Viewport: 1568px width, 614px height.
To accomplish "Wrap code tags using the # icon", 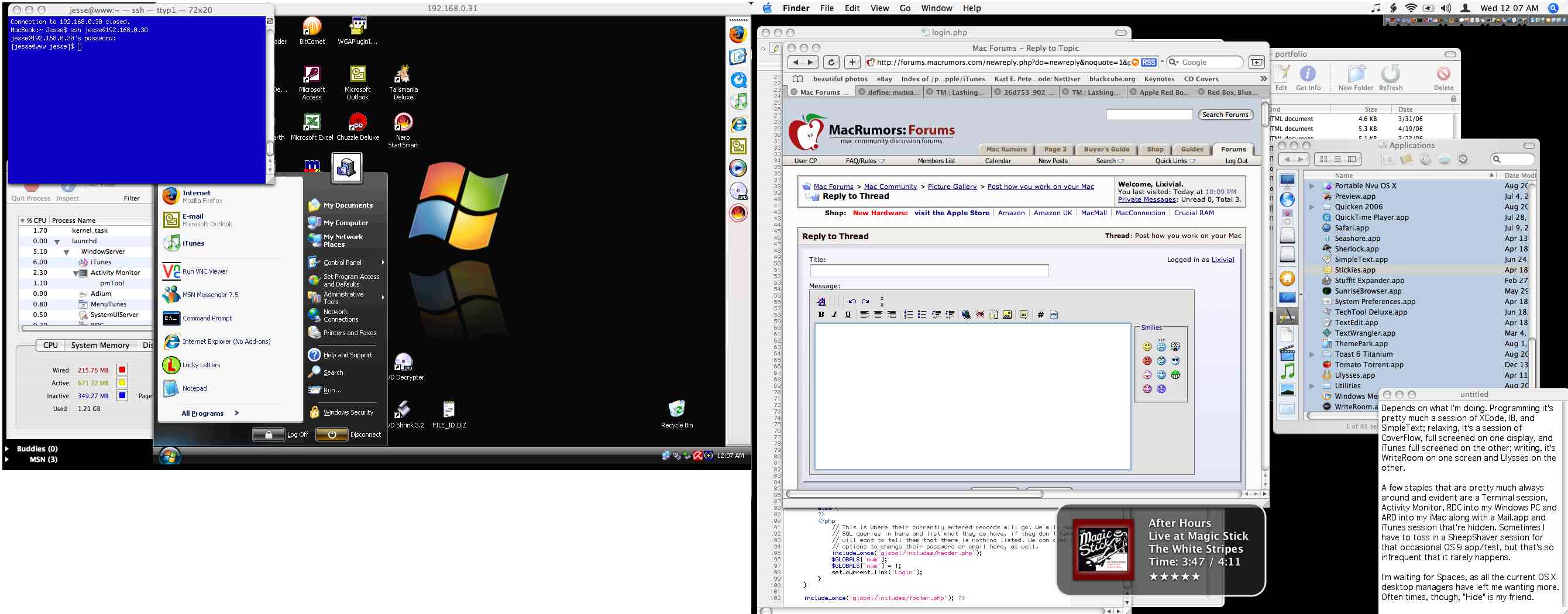I will pos(1041,315).
